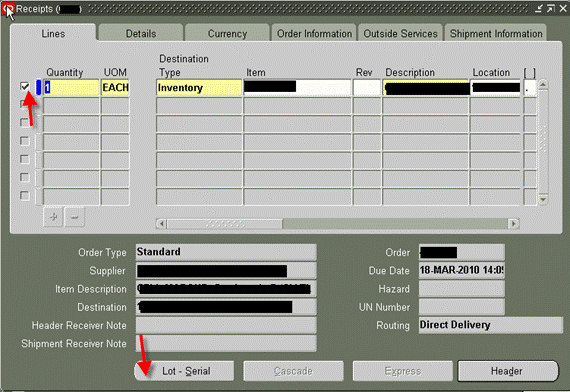Check the fifth row's line checkbox
The image size is (570, 392).
(x=24, y=159)
